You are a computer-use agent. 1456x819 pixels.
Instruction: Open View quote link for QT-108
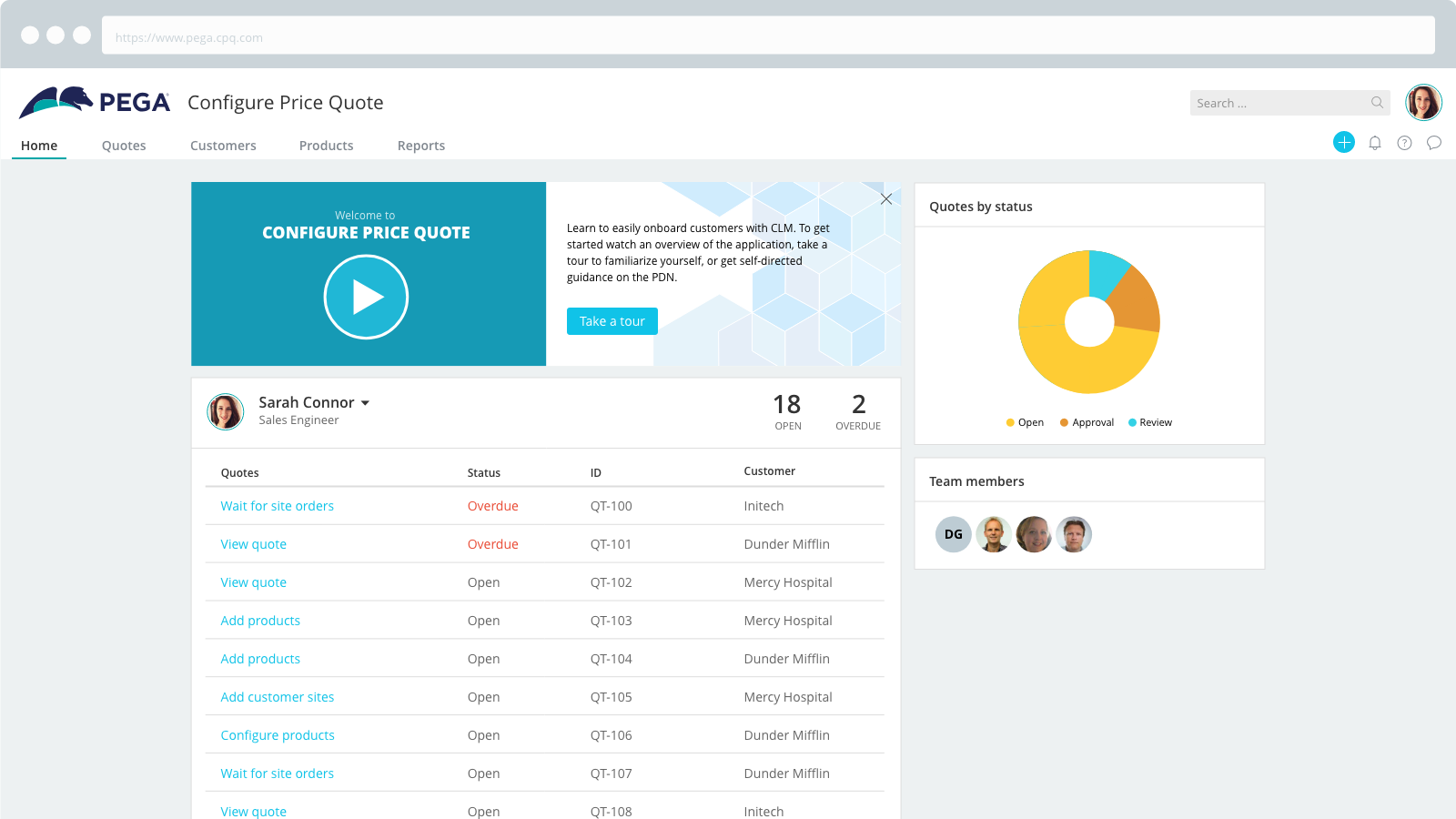pyautogui.click(x=254, y=811)
